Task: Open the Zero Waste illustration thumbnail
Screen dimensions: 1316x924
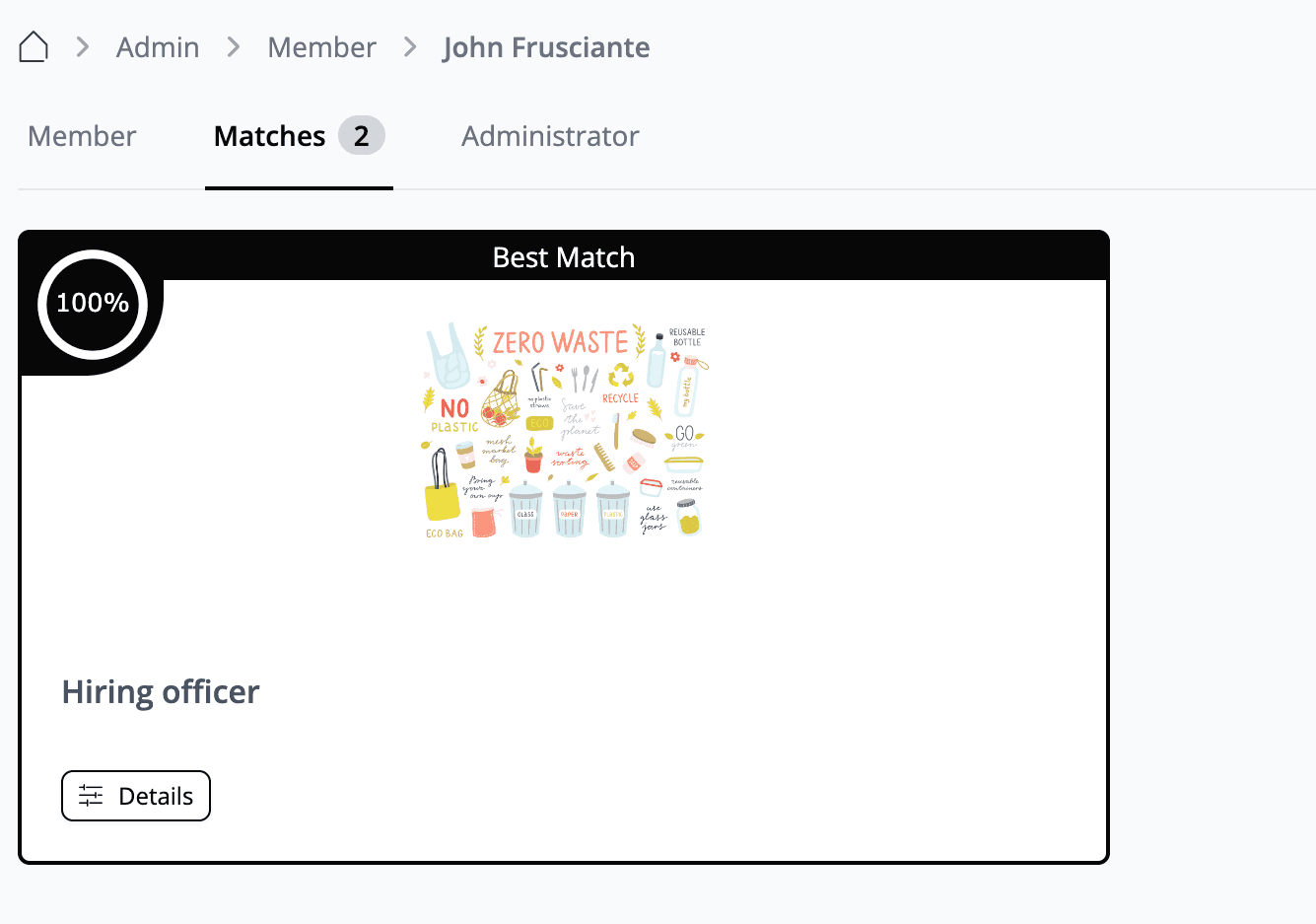Action: [x=566, y=430]
